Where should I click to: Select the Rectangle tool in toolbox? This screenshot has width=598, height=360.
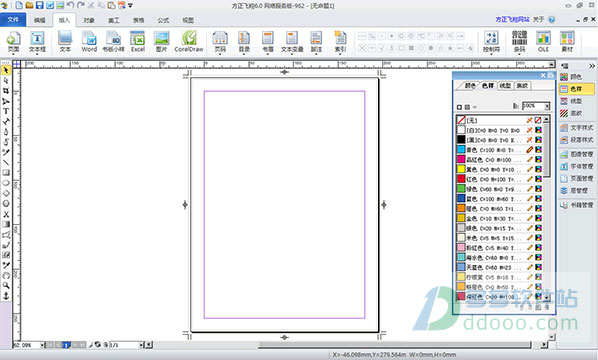click(x=6, y=173)
